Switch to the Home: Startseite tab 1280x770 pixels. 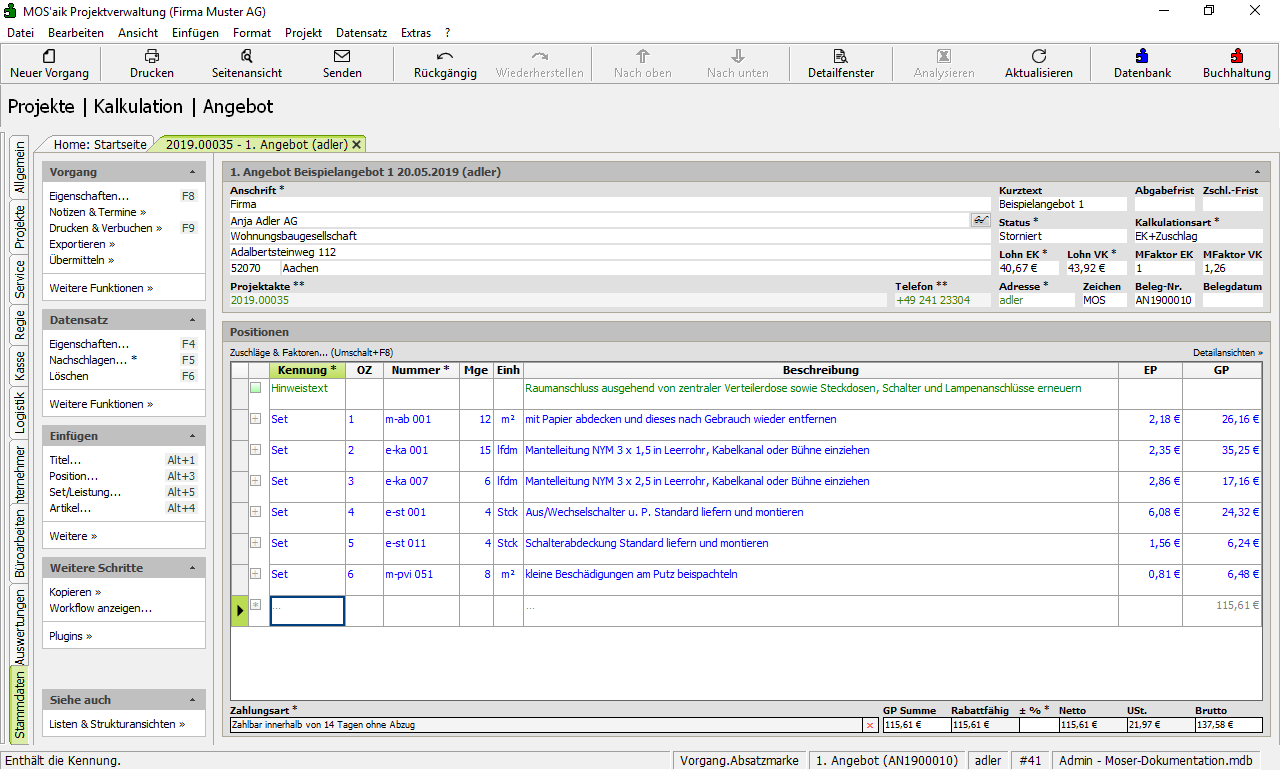click(101, 144)
